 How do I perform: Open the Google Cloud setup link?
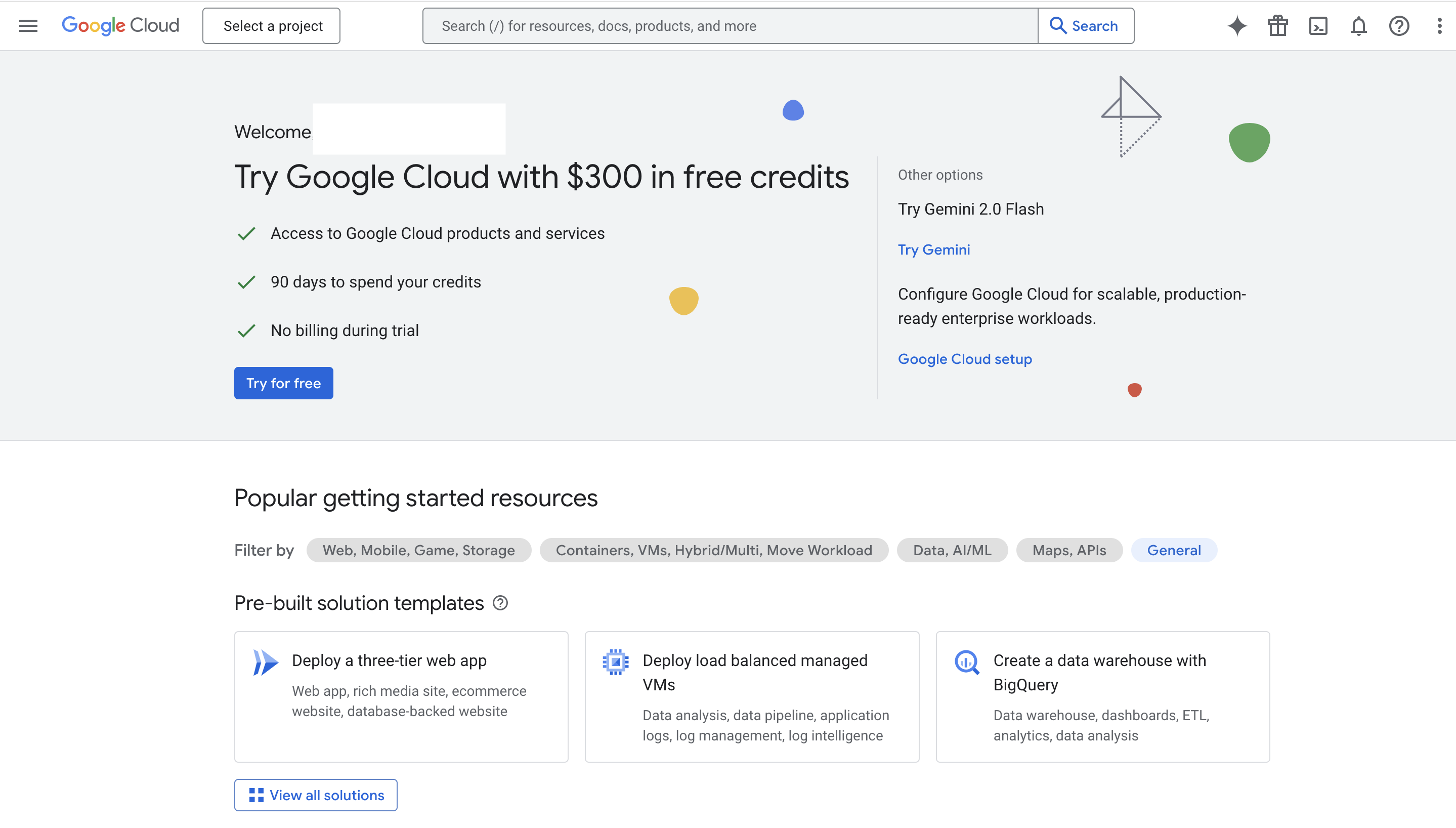click(x=964, y=359)
